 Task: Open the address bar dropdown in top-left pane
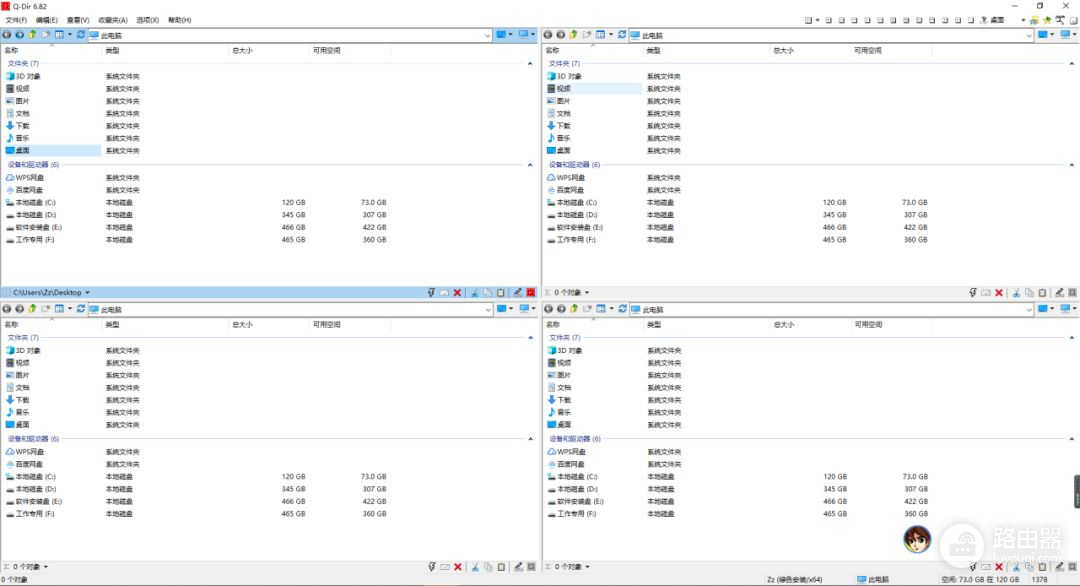[488, 35]
